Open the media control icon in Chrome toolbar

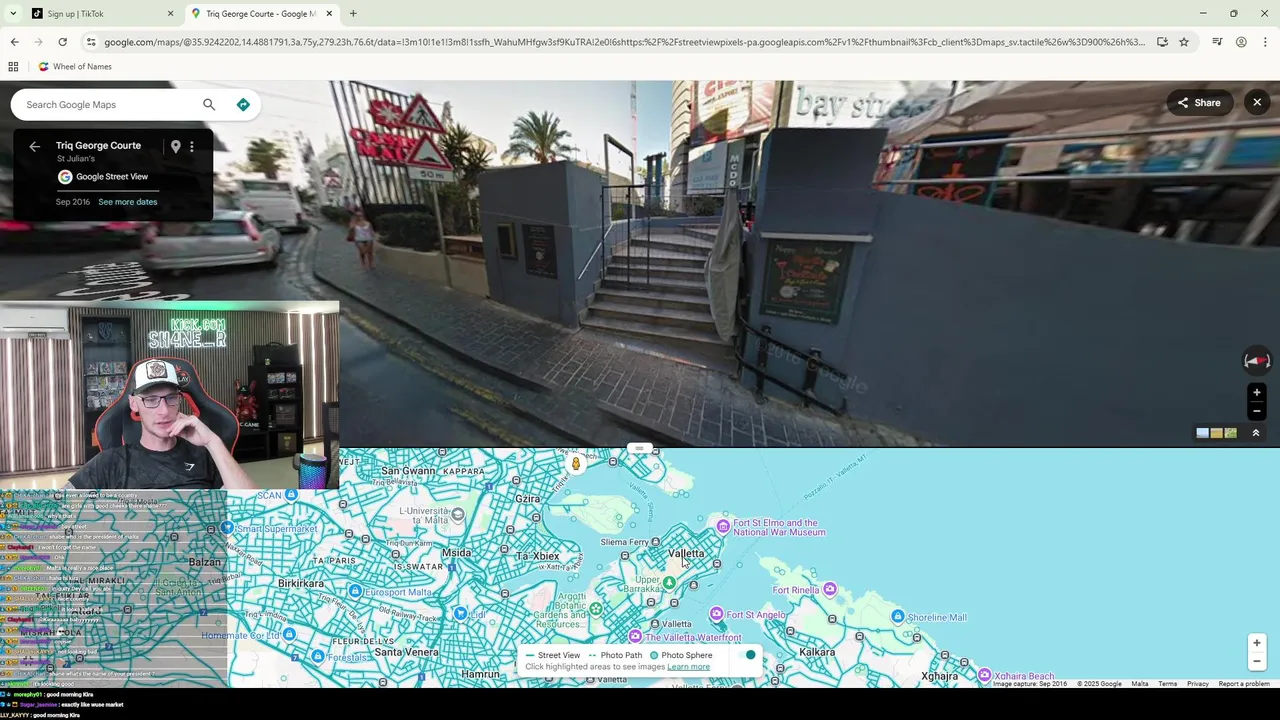tap(1217, 42)
